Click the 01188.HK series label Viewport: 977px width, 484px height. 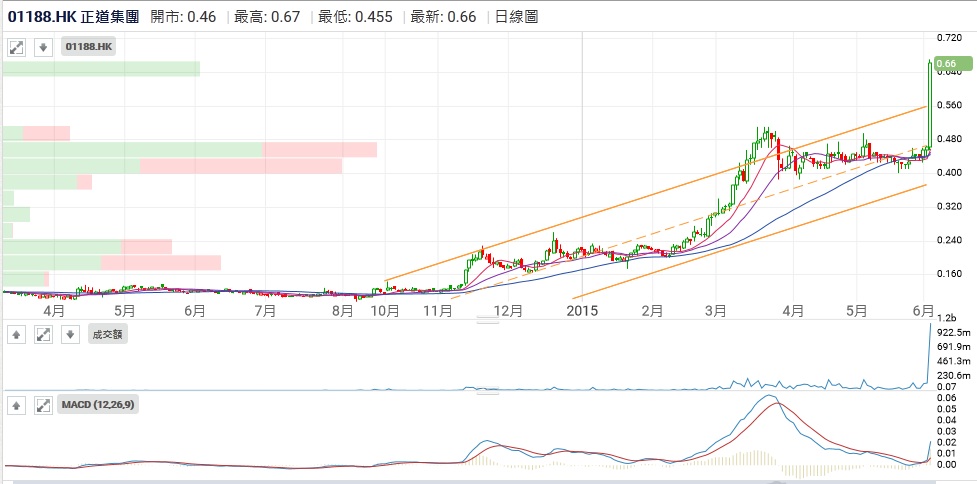(90, 47)
